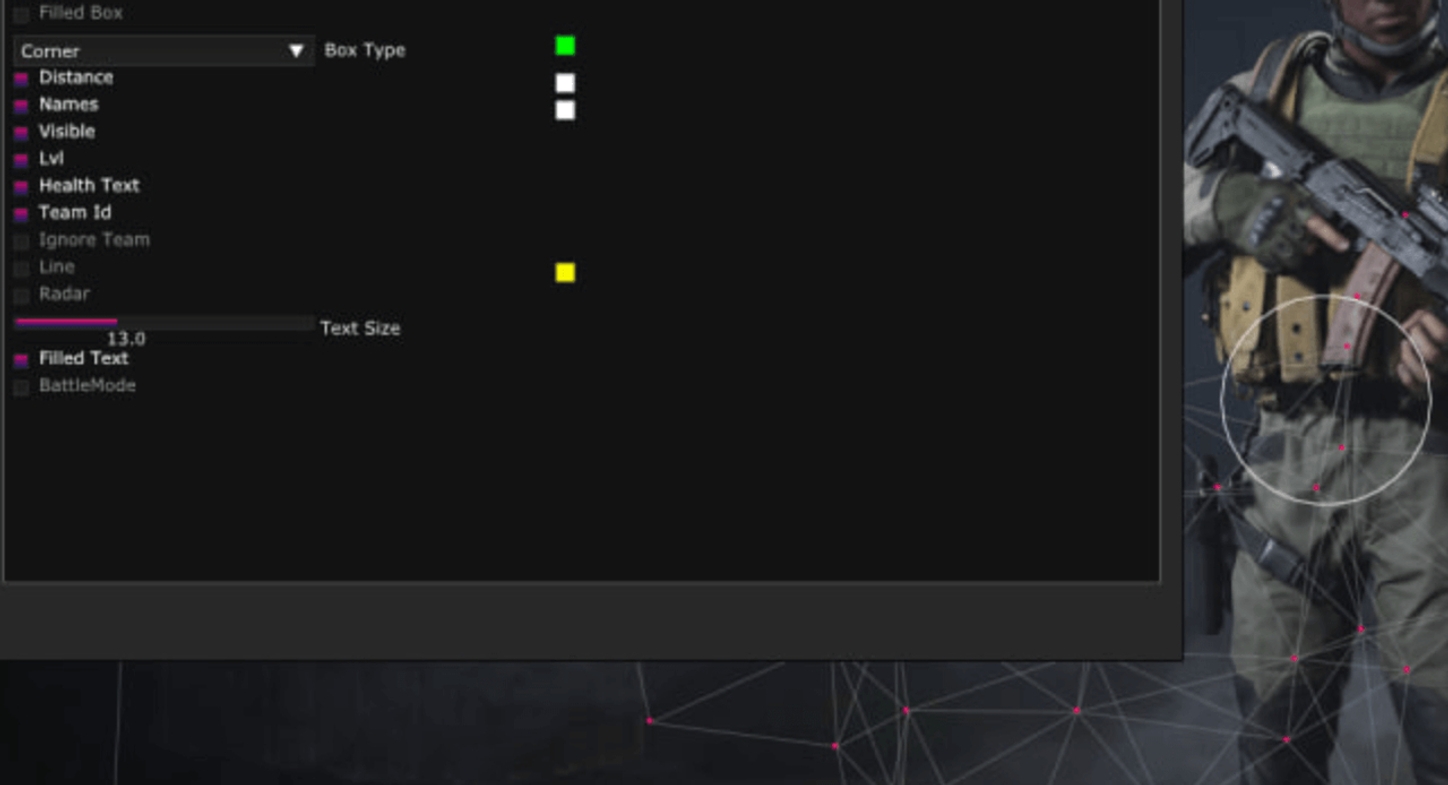This screenshot has height=785, width=1448.
Task: Click the Box Type dropdown arrow
Action: pyautogui.click(x=296, y=51)
